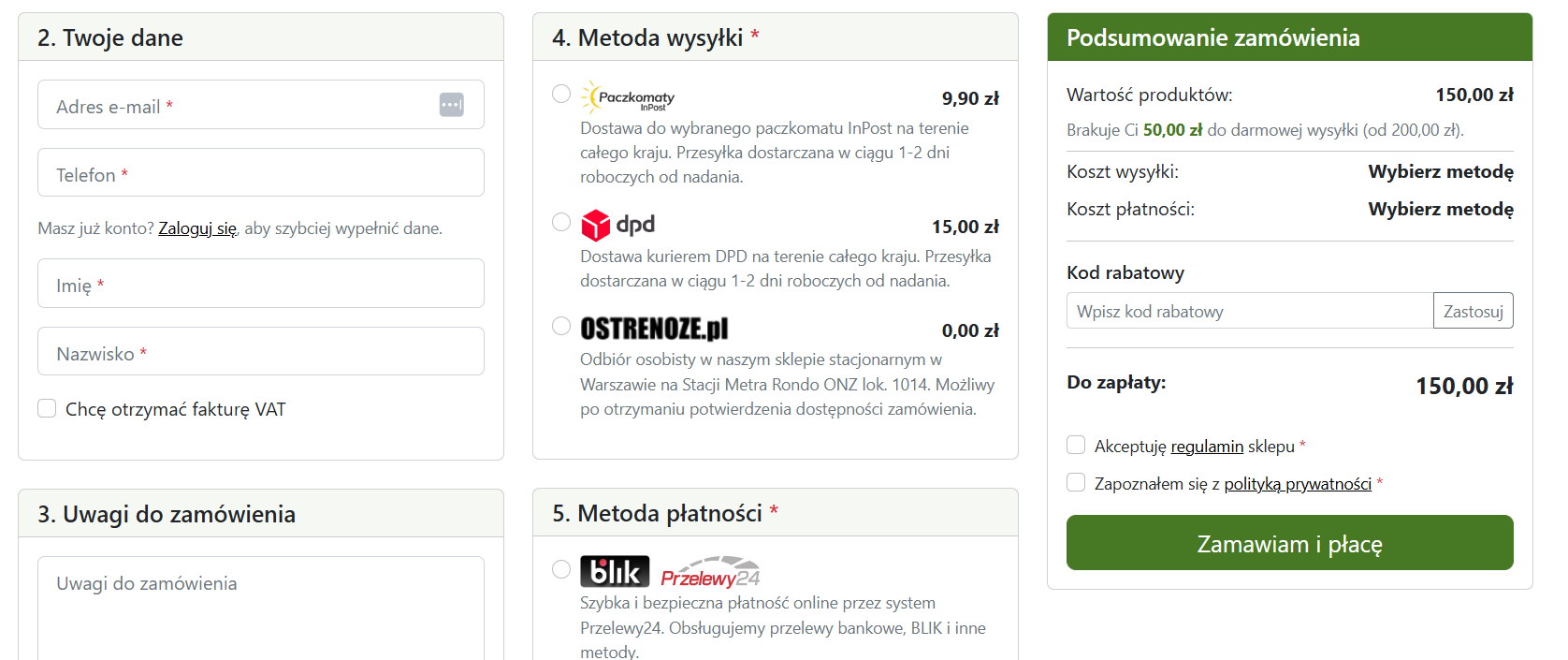Select Paczkomaty InPost delivery radio button
Screen dimensions: 1568x660
click(x=561, y=94)
